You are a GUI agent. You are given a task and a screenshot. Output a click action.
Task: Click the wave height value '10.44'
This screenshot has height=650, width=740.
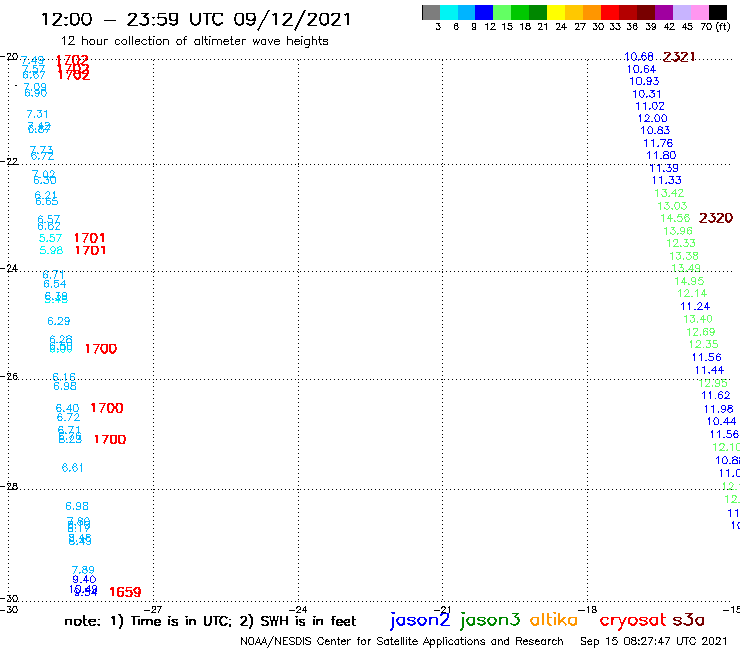[721, 421]
